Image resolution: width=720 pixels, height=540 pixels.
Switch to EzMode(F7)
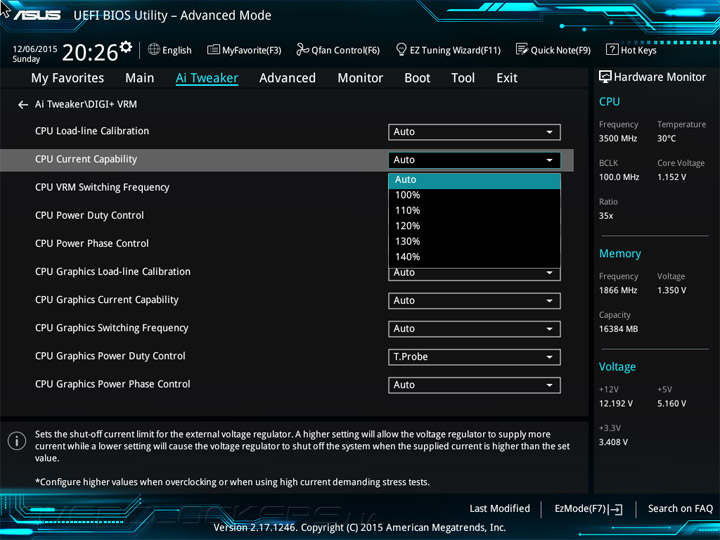pyautogui.click(x=588, y=509)
